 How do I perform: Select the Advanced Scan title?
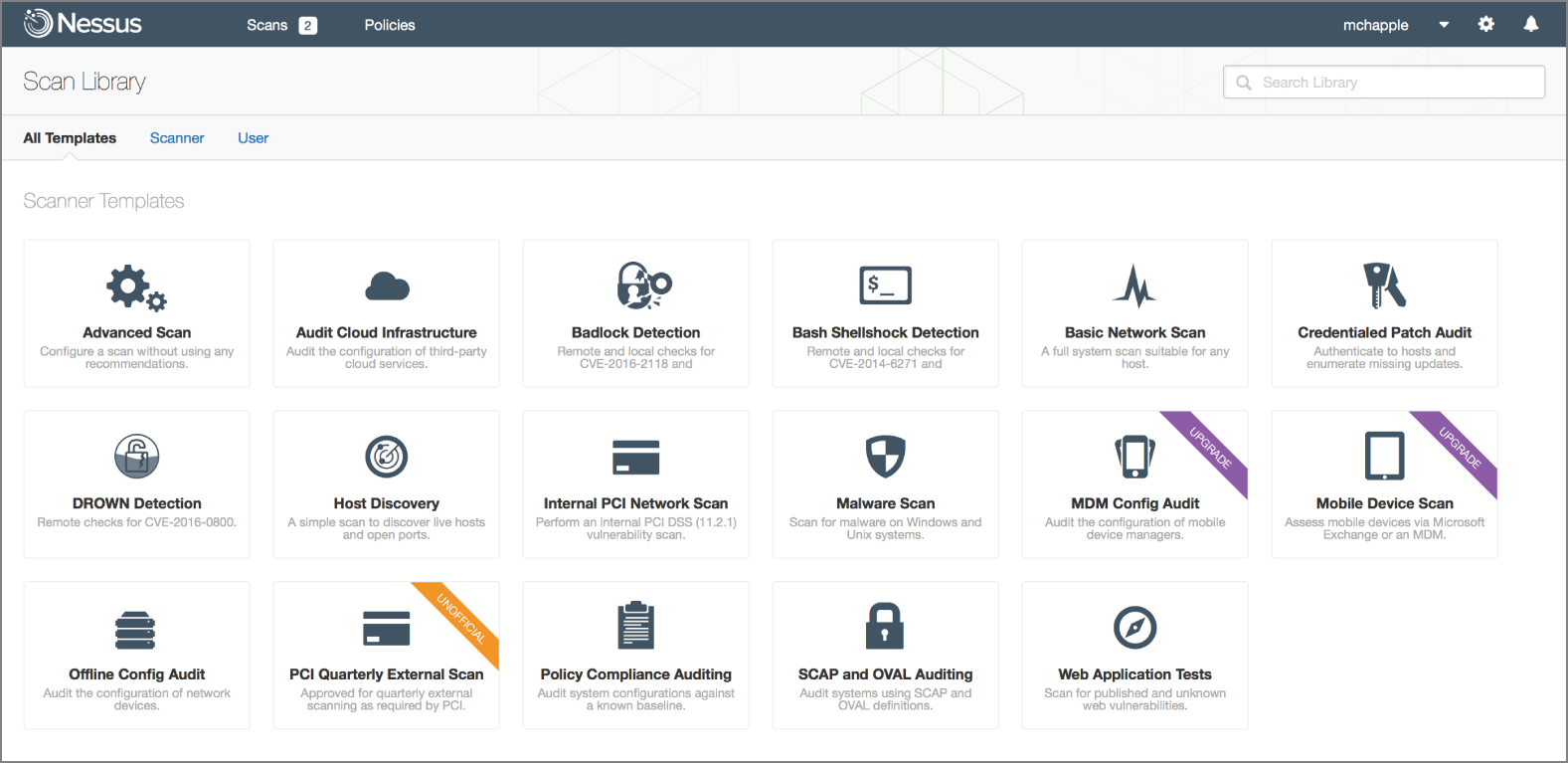[x=137, y=332]
